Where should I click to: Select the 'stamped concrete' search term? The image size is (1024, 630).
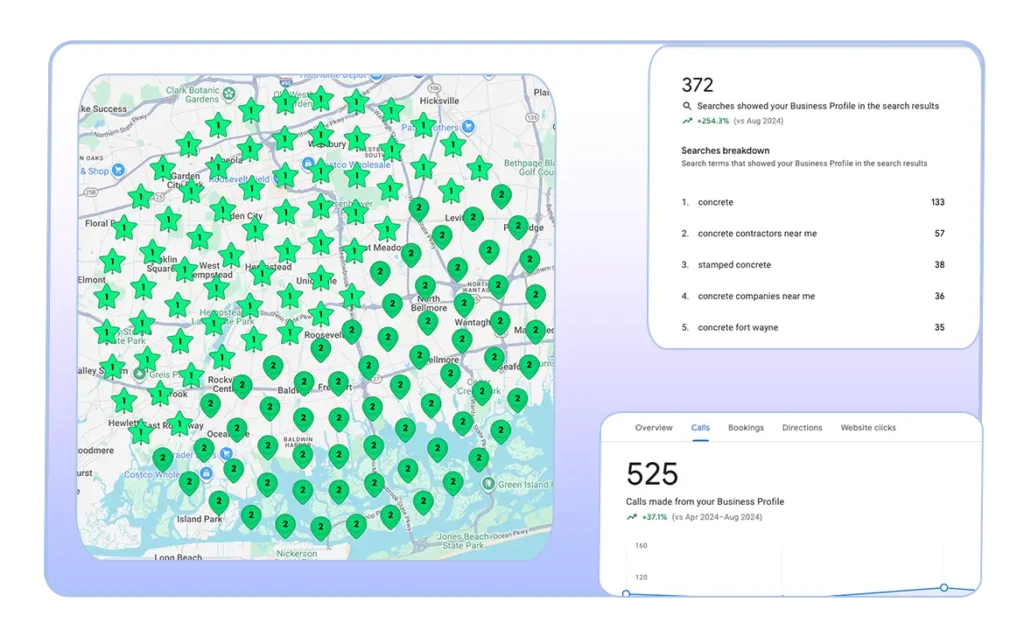734,265
